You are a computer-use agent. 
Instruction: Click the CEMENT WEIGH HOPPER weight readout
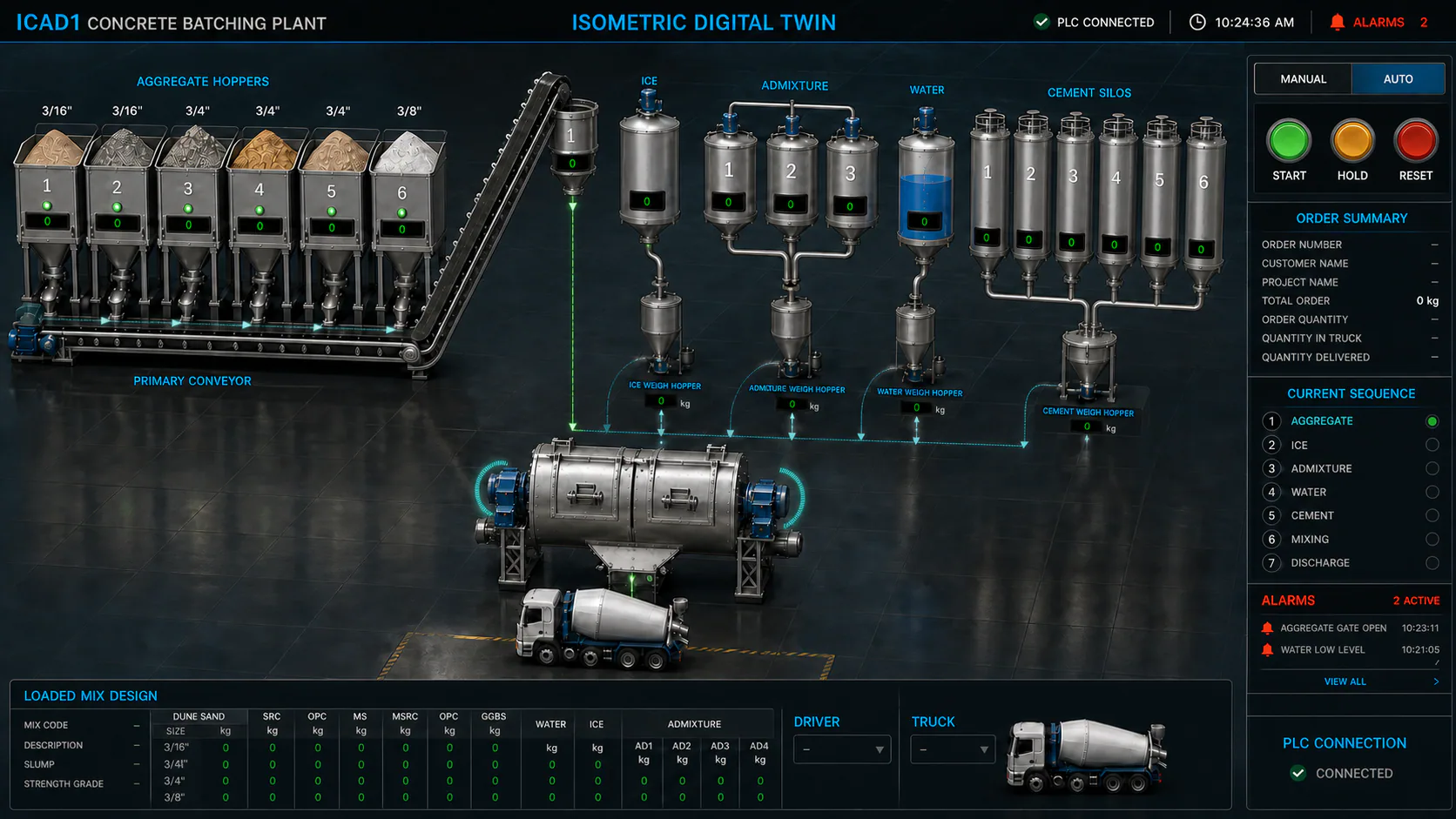[x=1087, y=426]
